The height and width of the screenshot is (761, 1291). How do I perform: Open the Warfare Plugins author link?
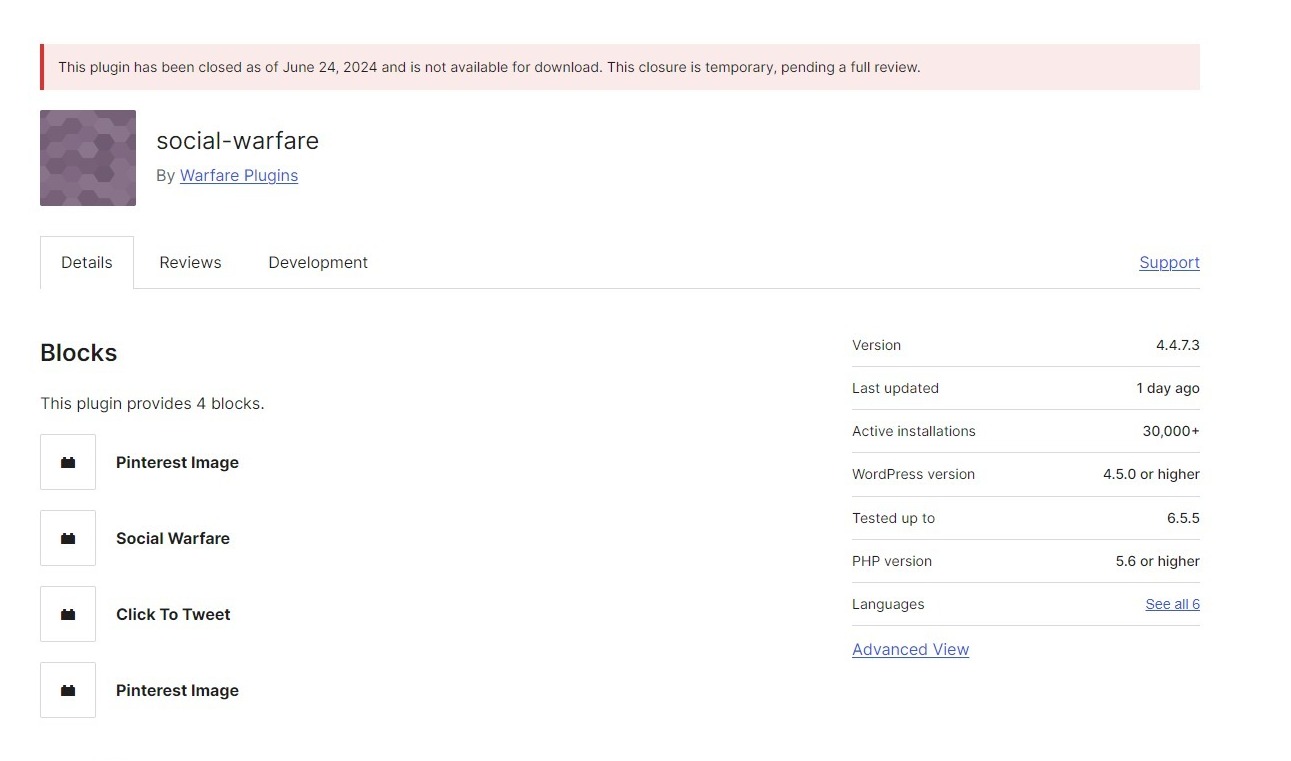(239, 175)
